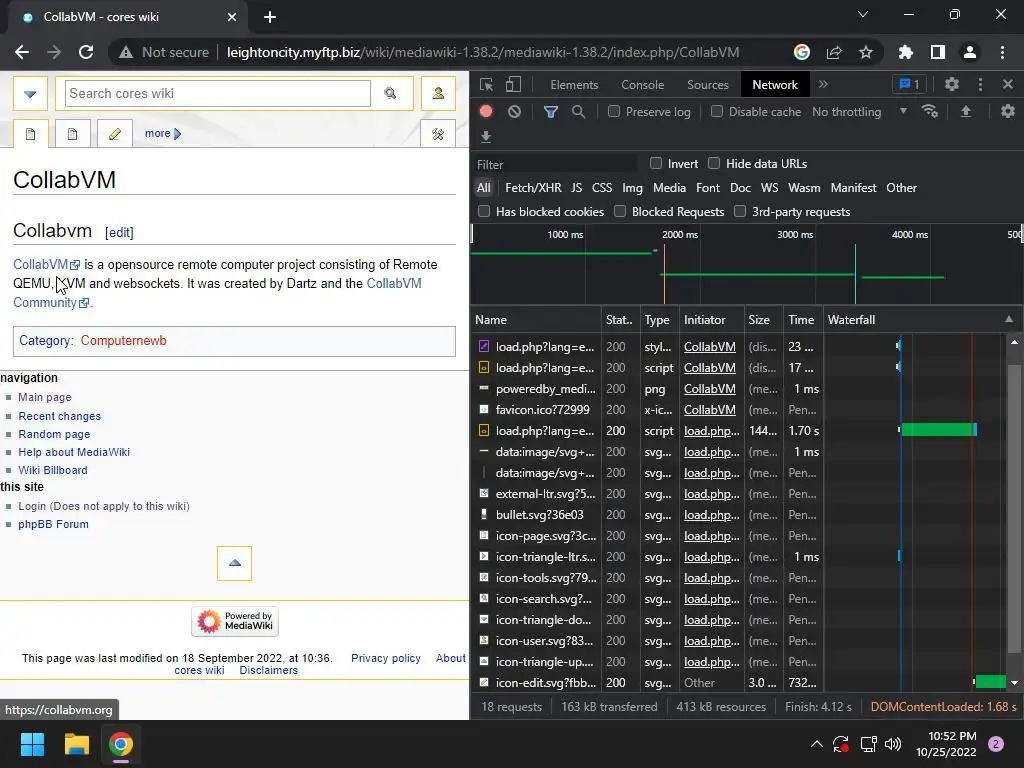Open the wiki tools icon

pyautogui.click(x=438, y=134)
